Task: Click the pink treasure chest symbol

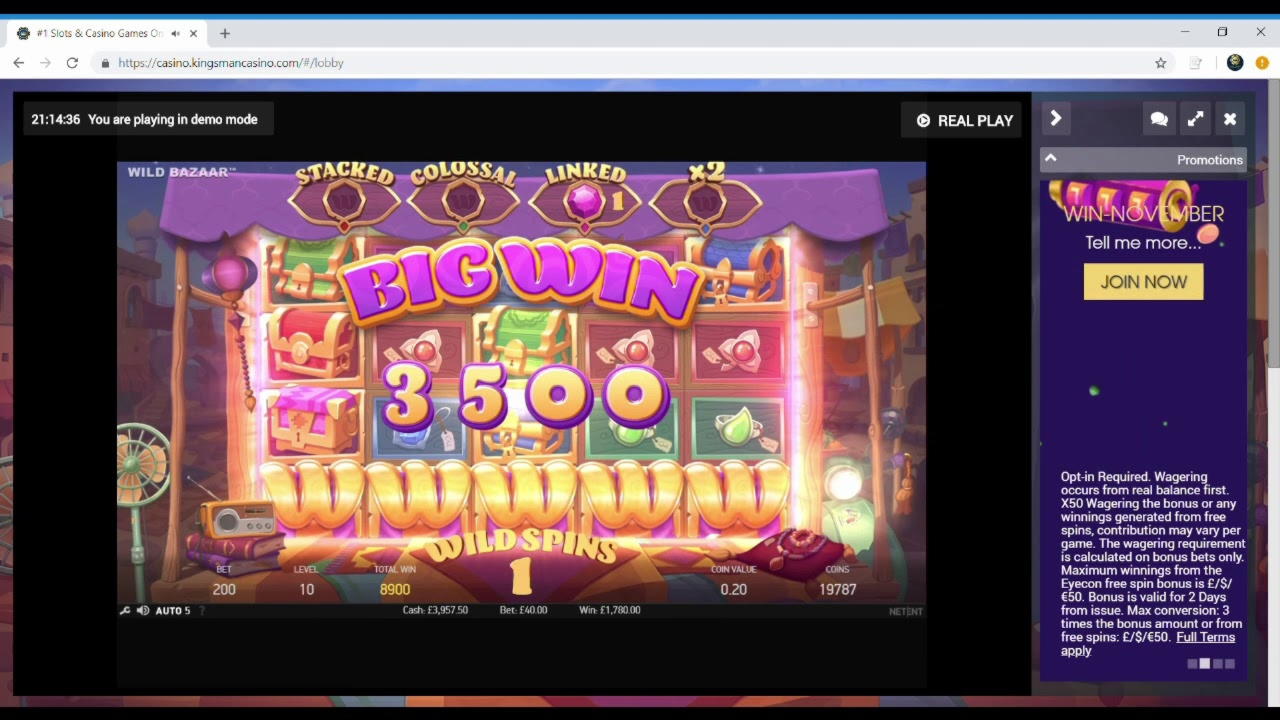Action: point(315,420)
